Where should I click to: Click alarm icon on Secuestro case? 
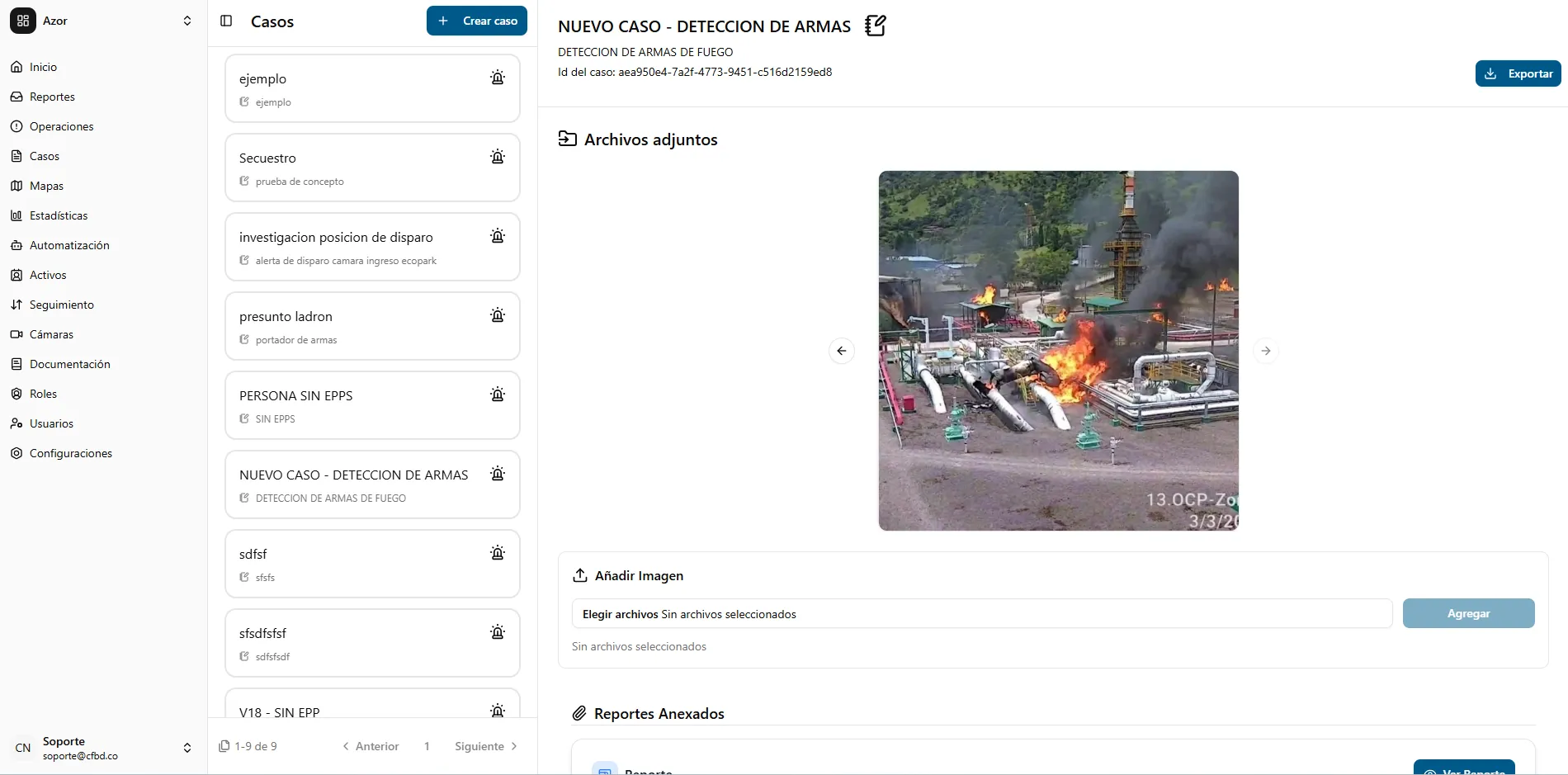point(498,157)
